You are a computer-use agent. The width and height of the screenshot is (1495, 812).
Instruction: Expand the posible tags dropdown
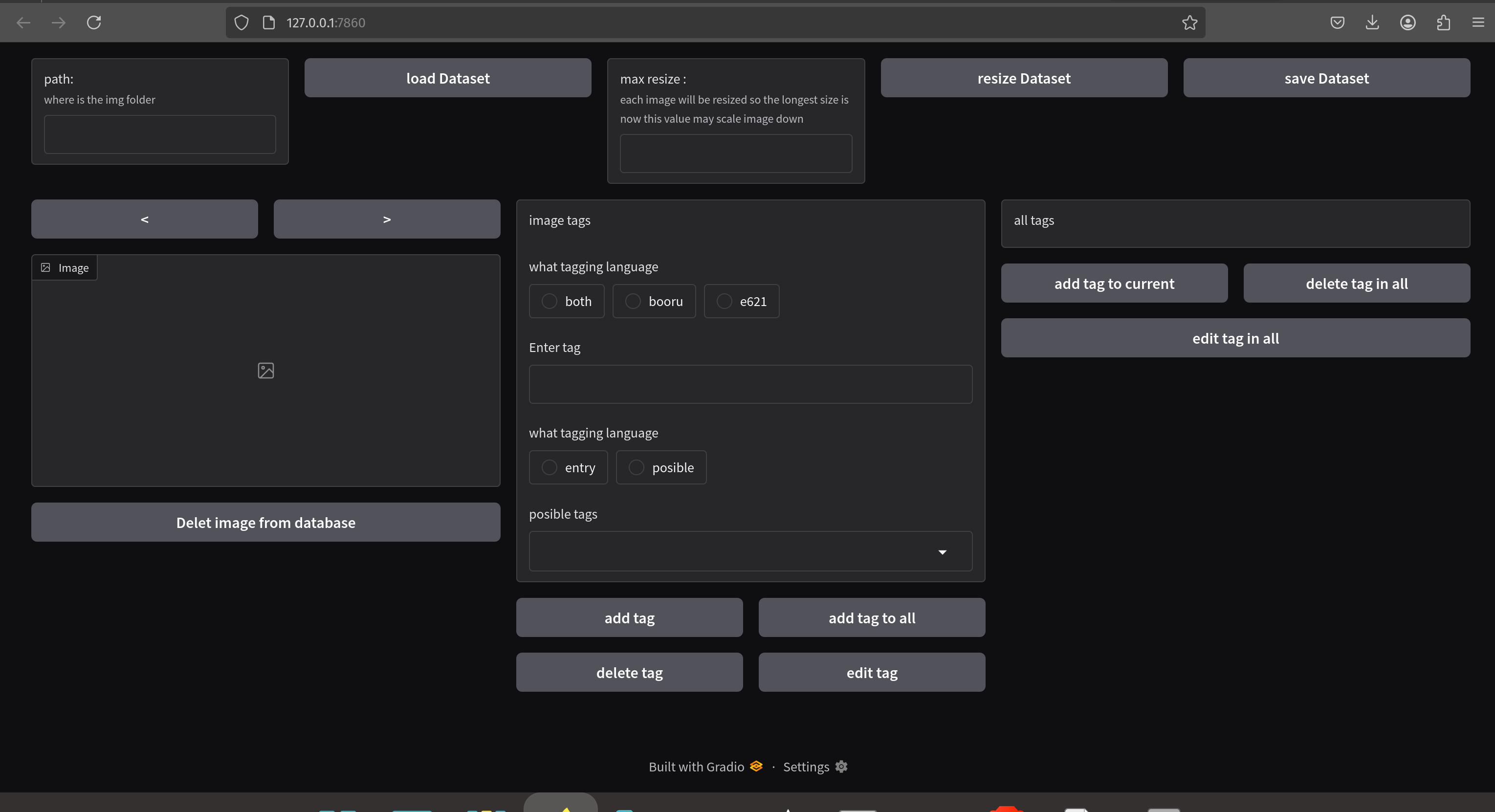click(x=942, y=552)
